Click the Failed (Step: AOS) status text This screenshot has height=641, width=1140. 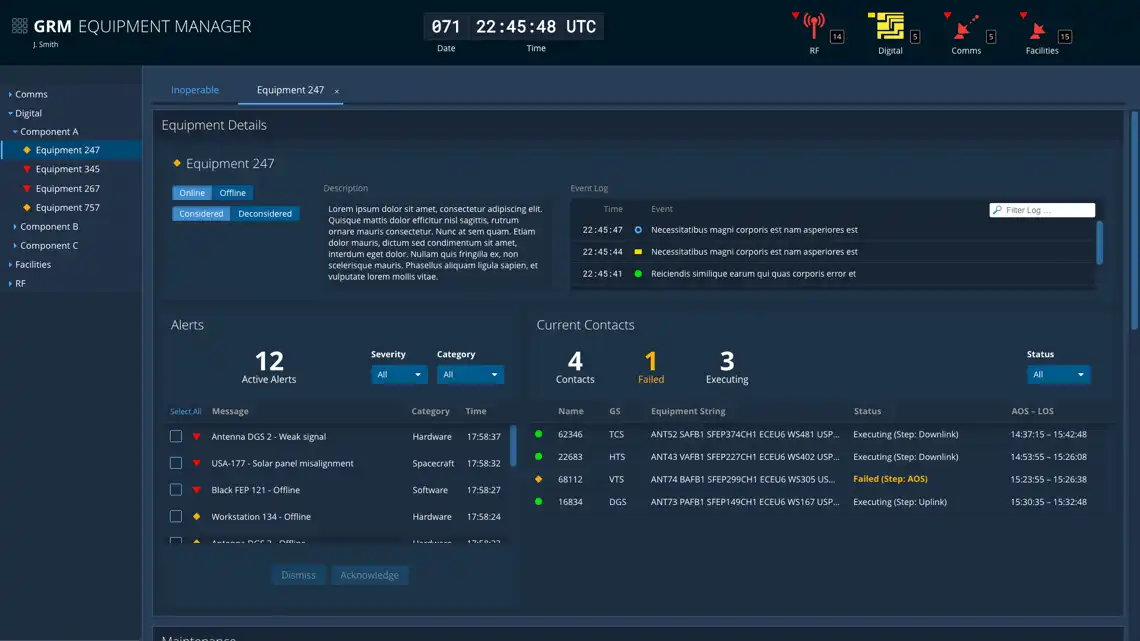(x=890, y=479)
